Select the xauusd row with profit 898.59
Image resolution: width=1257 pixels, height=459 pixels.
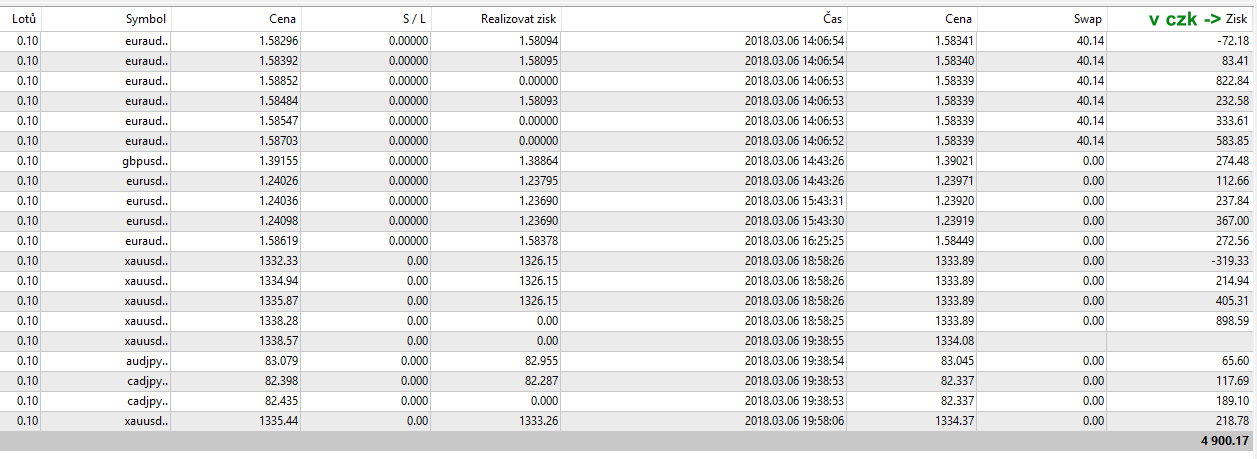(628, 320)
